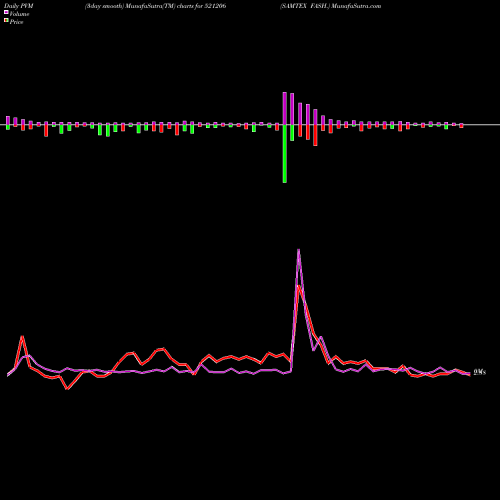Click the Price legend color swatch

[x=6, y=20]
